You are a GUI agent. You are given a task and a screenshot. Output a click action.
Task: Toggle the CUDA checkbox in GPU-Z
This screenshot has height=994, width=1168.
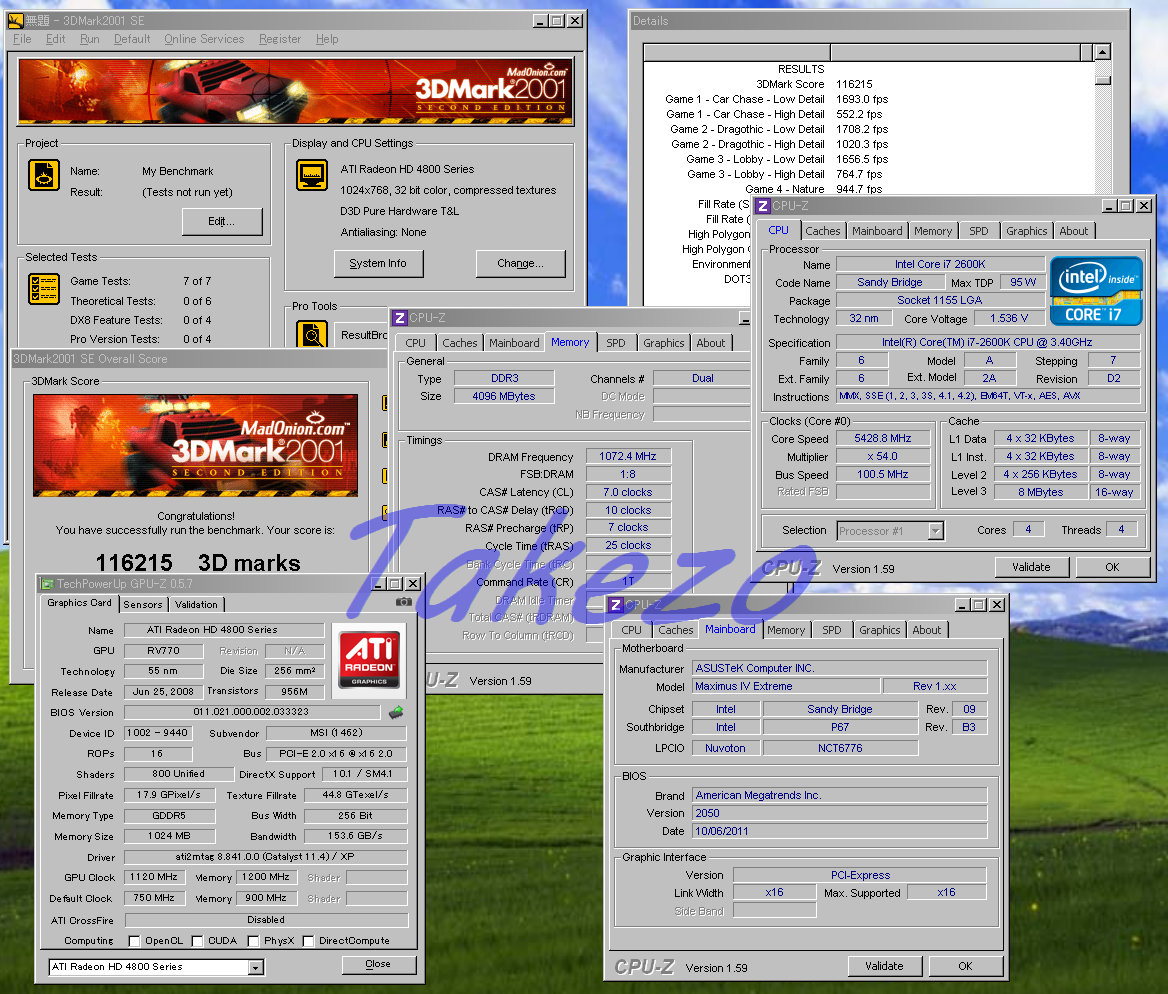197,941
